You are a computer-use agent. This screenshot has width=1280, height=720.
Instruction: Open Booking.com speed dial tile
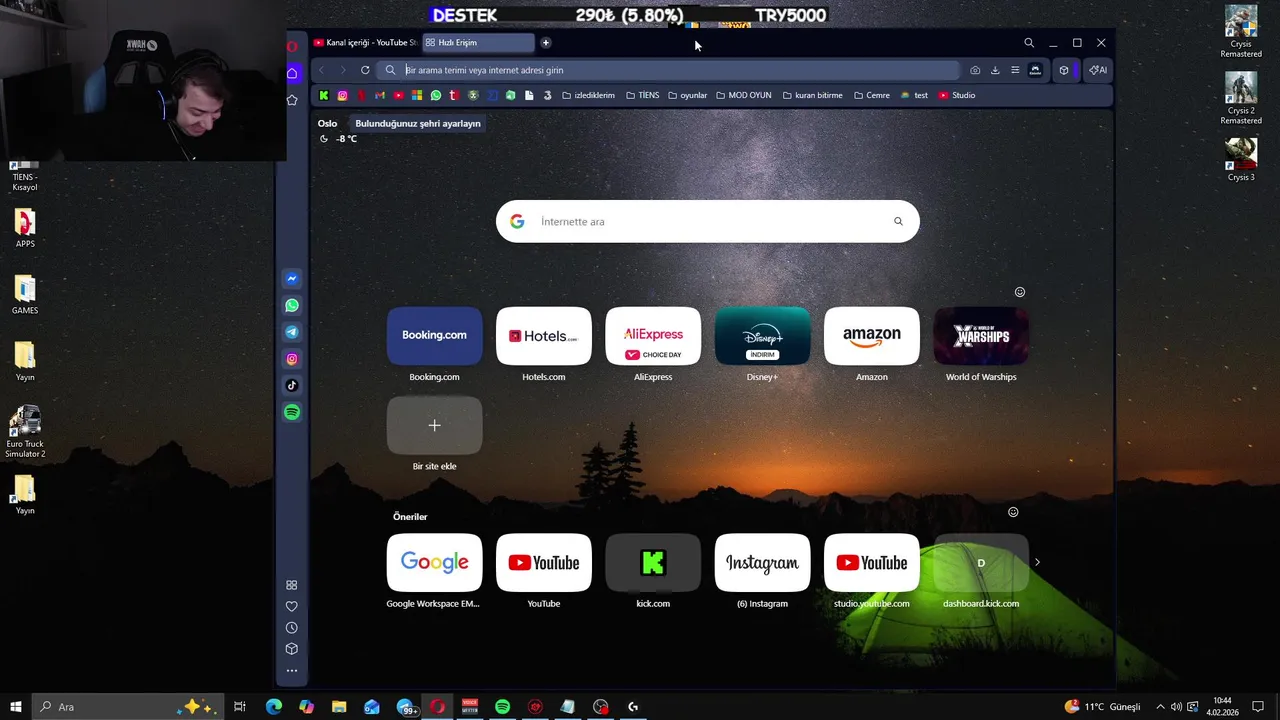[x=434, y=336]
